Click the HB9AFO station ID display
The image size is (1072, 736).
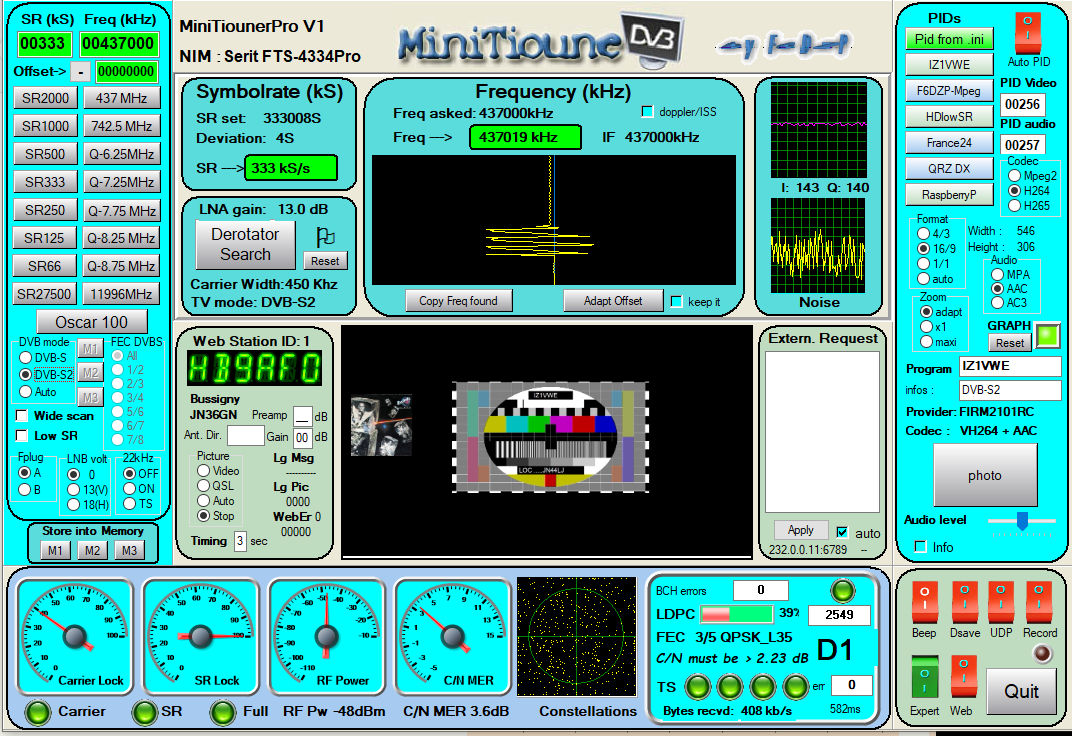coord(254,368)
